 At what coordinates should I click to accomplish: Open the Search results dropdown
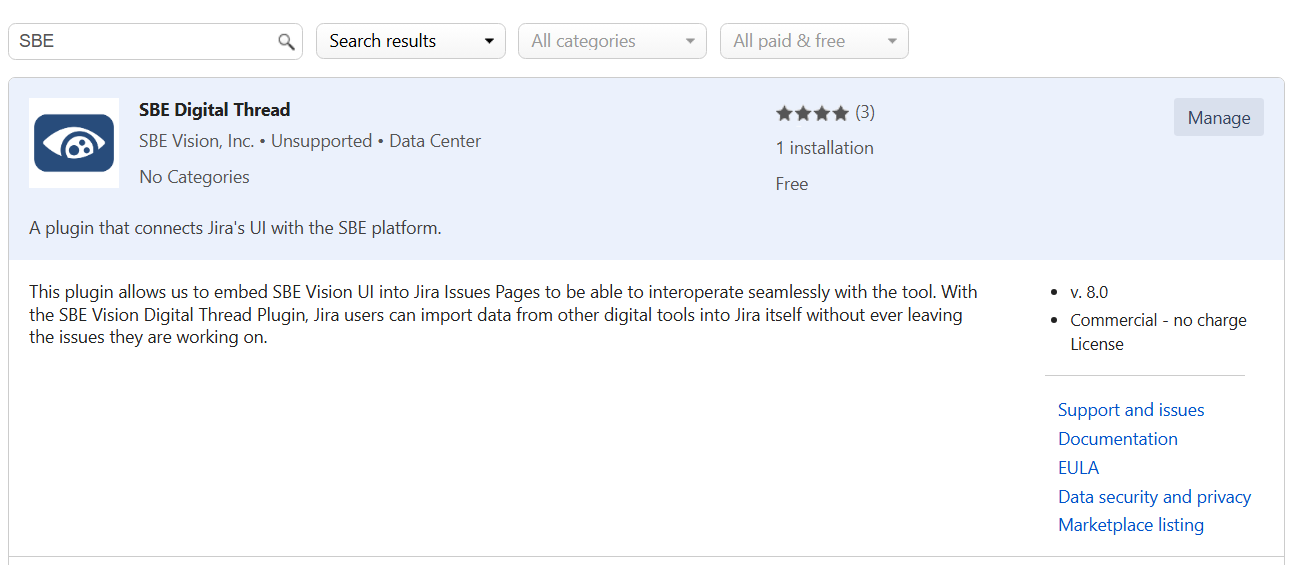click(411, 41)
